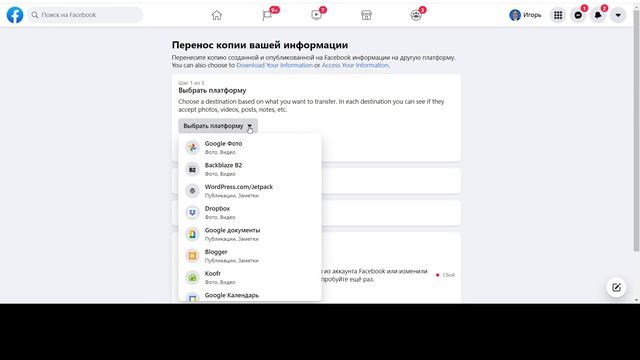Click the Google Фото pinwheel icon
This screenshot has height=360, width=640.
coord(192,147)
